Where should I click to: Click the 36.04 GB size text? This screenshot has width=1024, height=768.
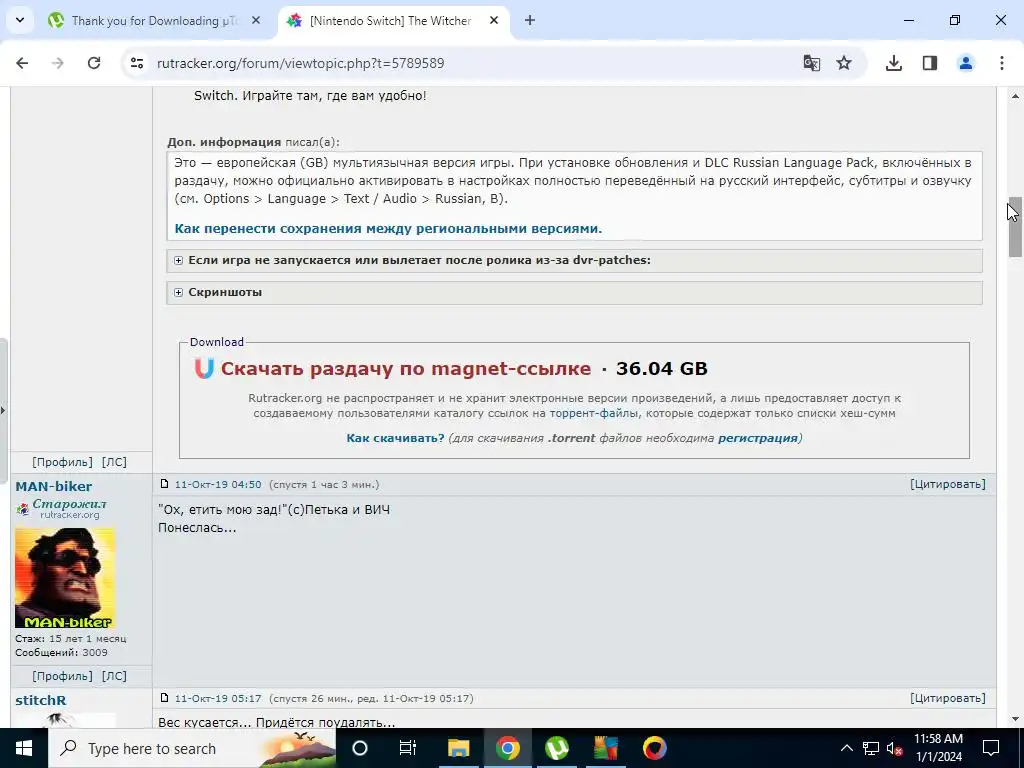[x=662, y=368]
